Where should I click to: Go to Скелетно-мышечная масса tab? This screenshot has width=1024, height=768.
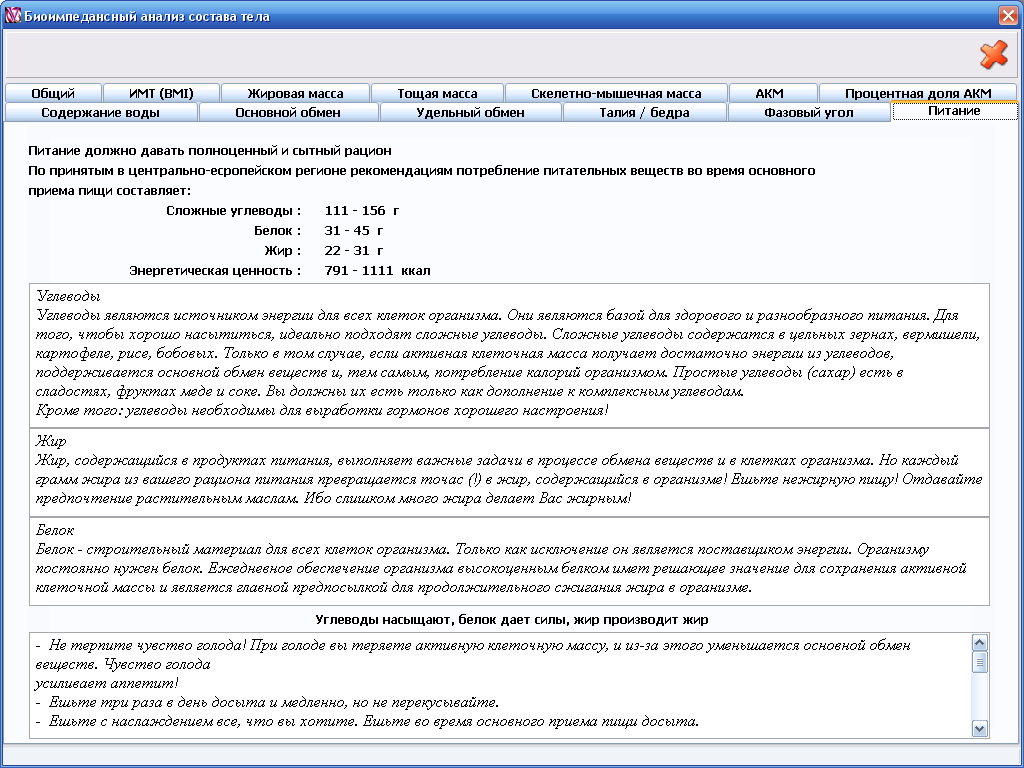[616, 93]
